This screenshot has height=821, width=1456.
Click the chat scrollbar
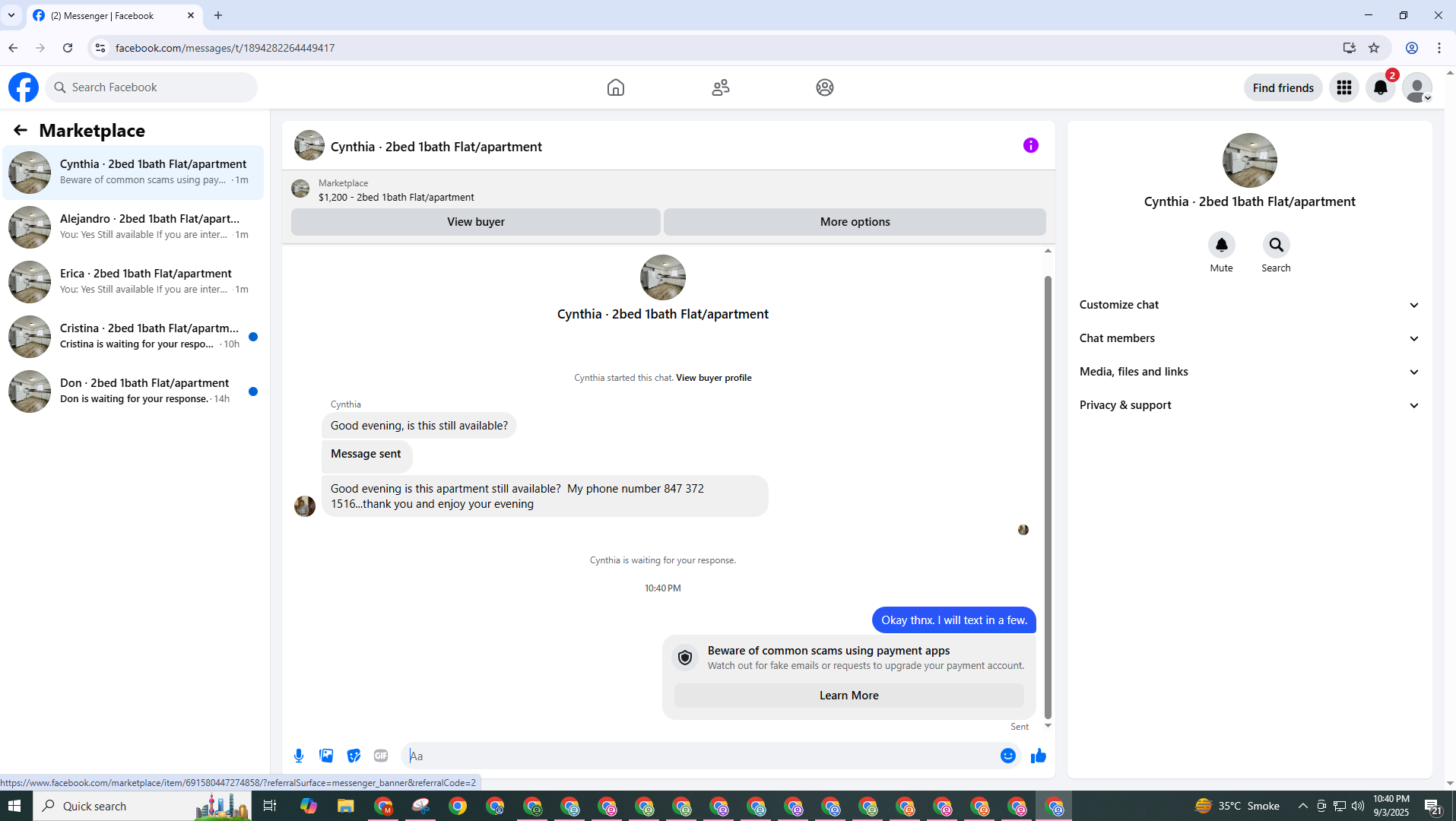pyautogui.click(x=1048, y=497)
